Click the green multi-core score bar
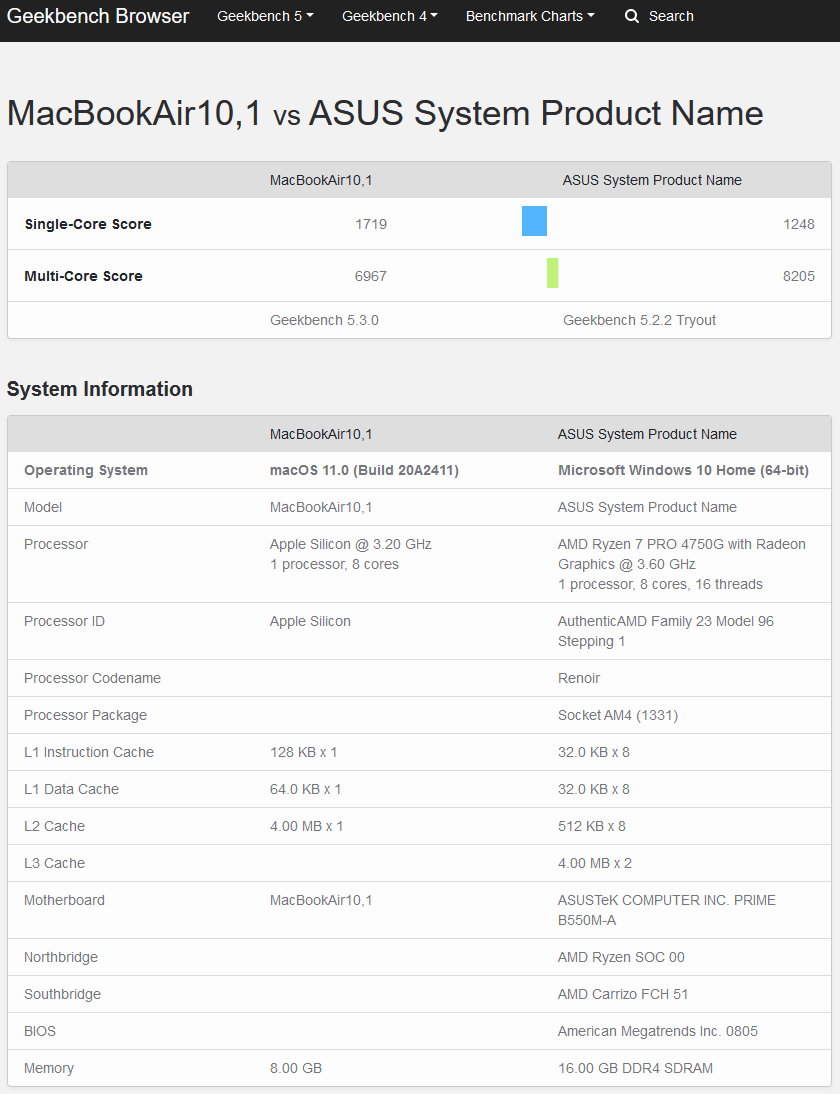The image size is (840, 1094). (x=553, y=273)
